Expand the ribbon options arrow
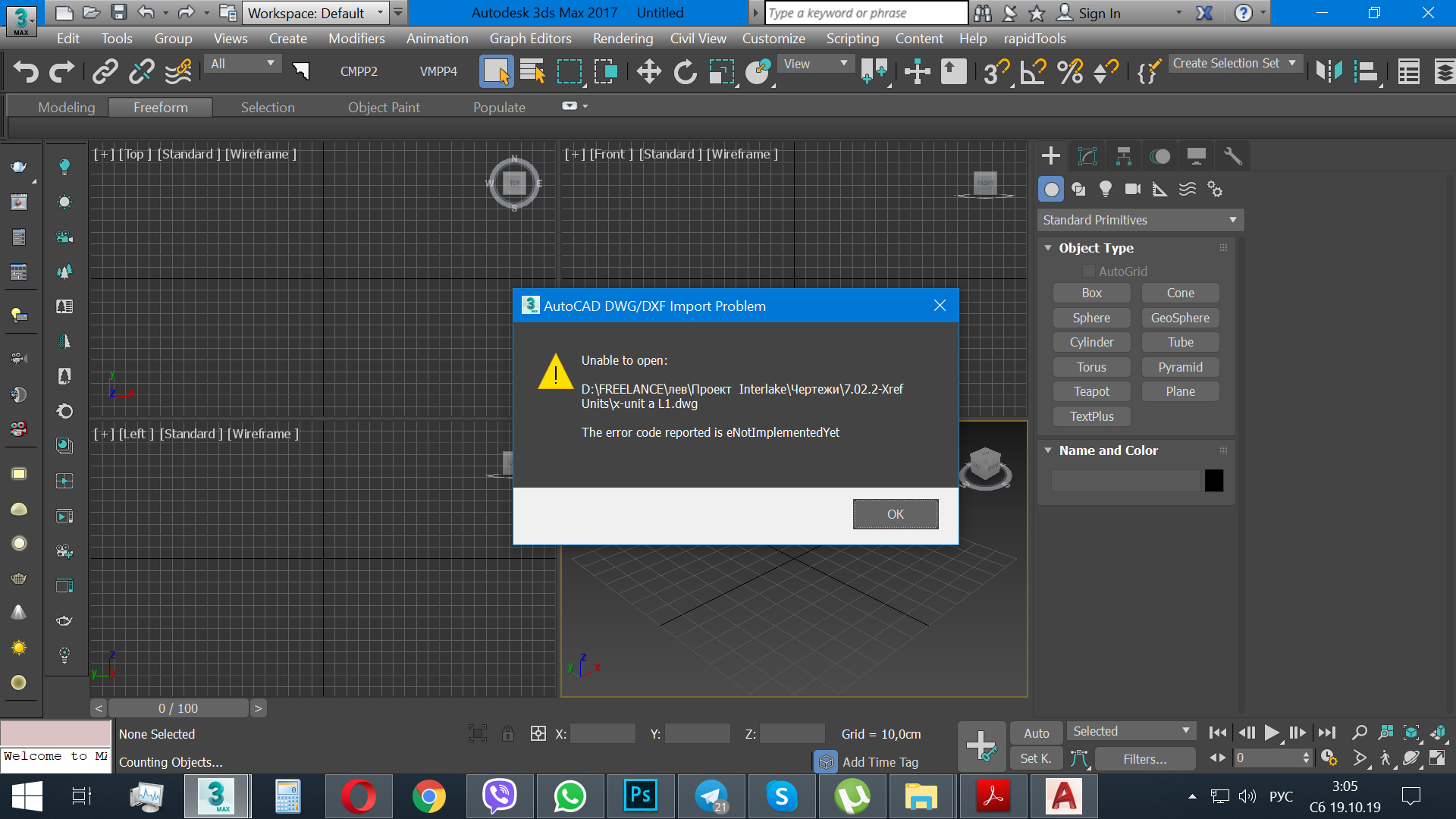The height and width of the screenshot is (819, 1456). (585, 106)
